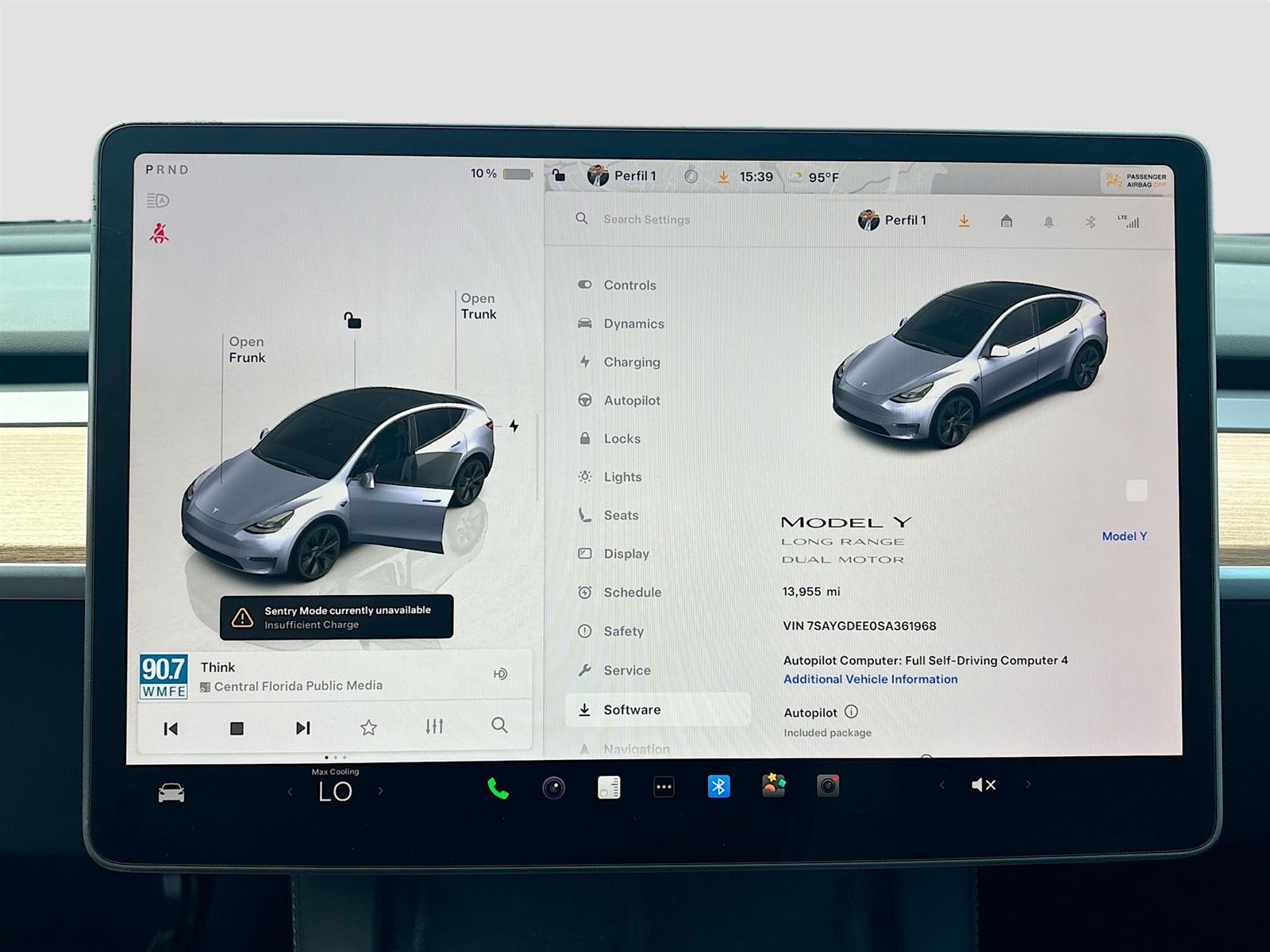
Task: Click the Search Settings field
Action: click(x=647, y=220)
